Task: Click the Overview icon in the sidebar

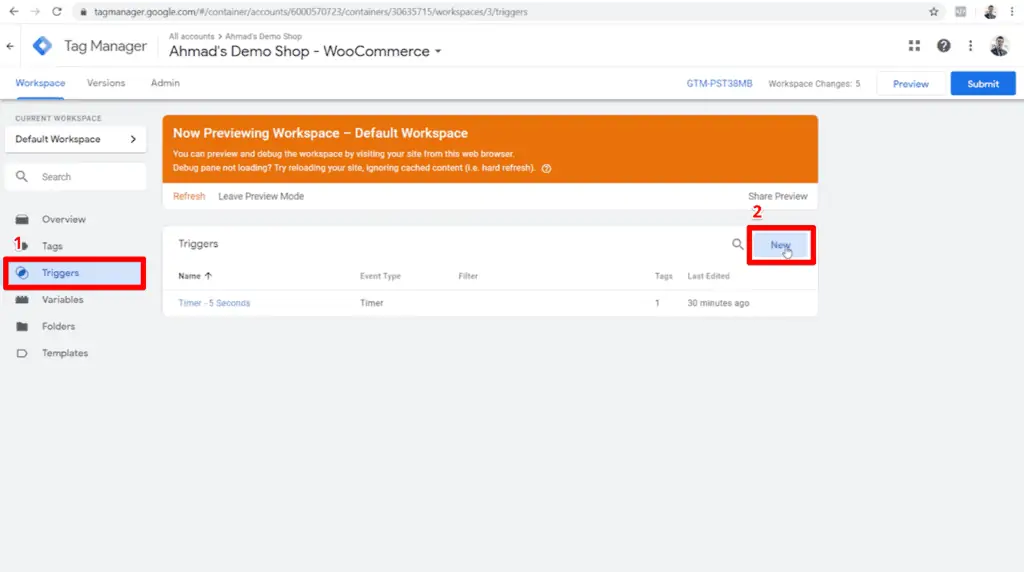Action: click(x=22, y=219)
